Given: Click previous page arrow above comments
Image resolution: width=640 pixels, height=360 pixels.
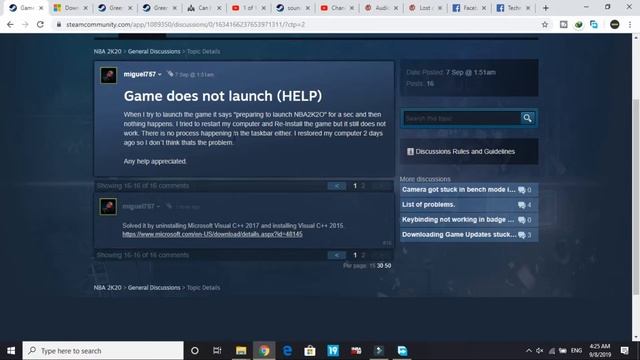Looking at the screenshot, I should [x=337, y=186].
